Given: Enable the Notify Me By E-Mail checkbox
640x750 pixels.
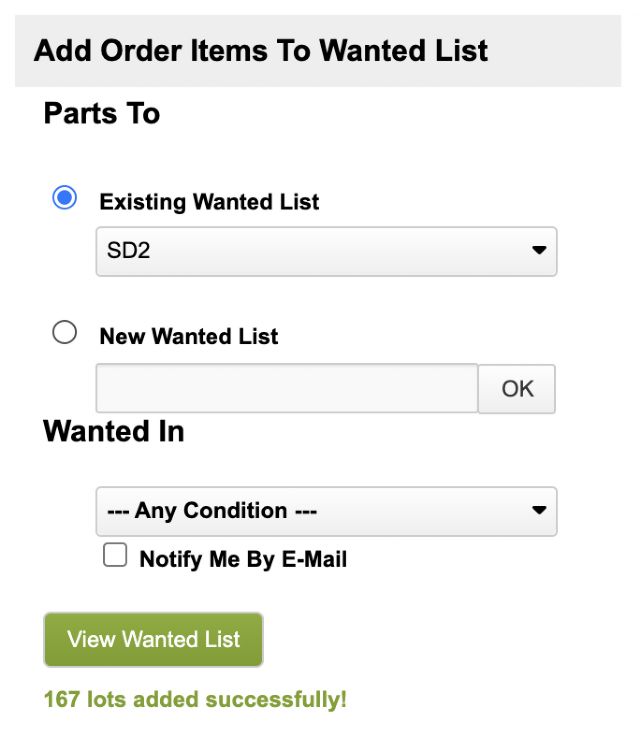Looking at the screenshot, I should [115, 556].
